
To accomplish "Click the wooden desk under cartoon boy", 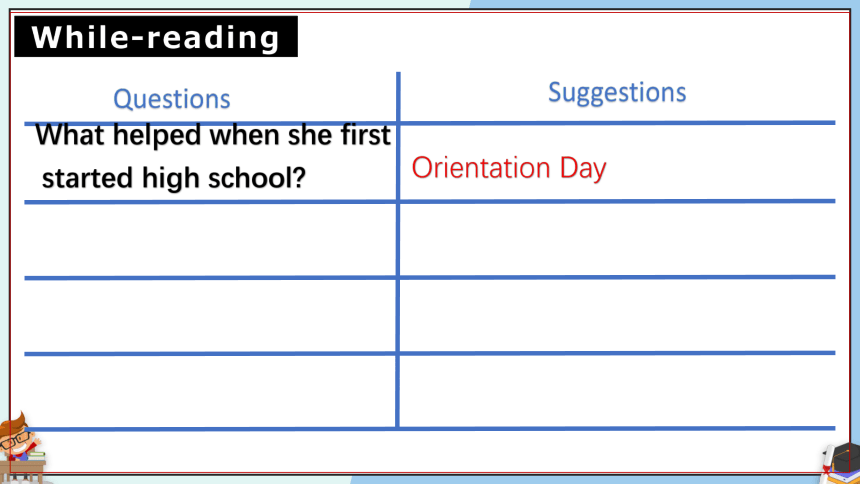I will [22, 471].
